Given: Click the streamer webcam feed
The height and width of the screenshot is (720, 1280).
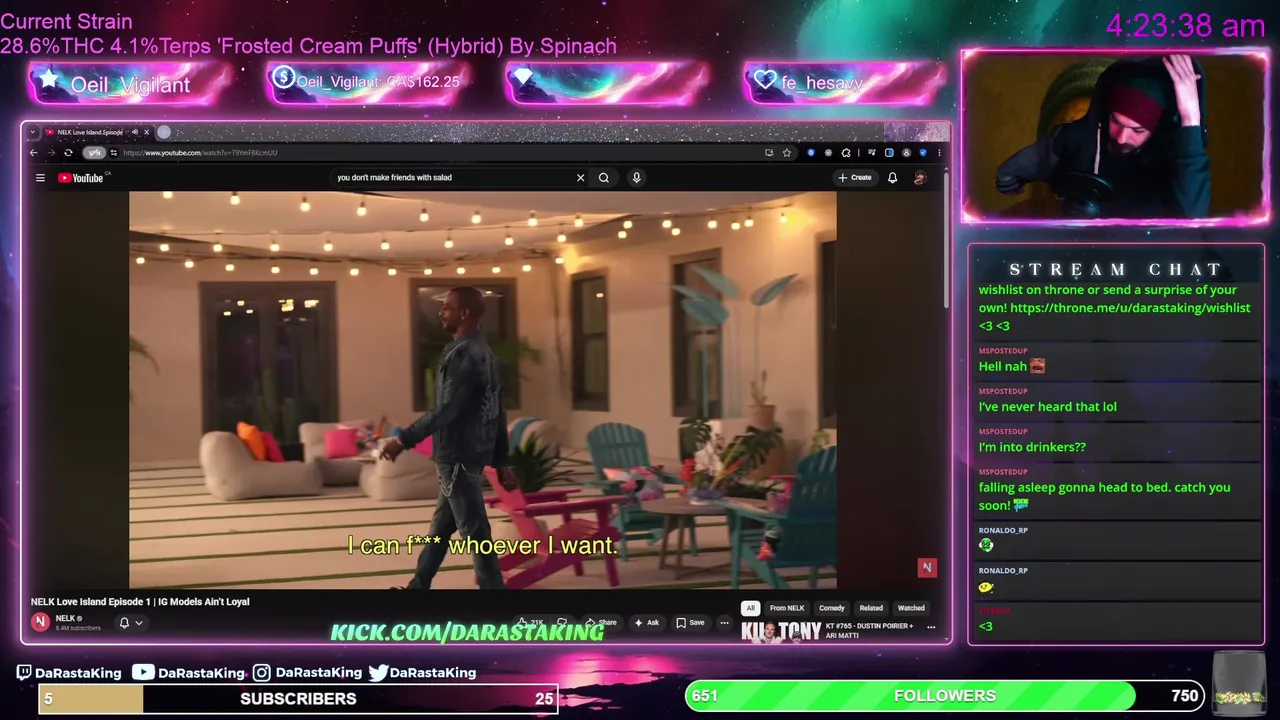Looking at the screenshot, I should click(1114, 136).
